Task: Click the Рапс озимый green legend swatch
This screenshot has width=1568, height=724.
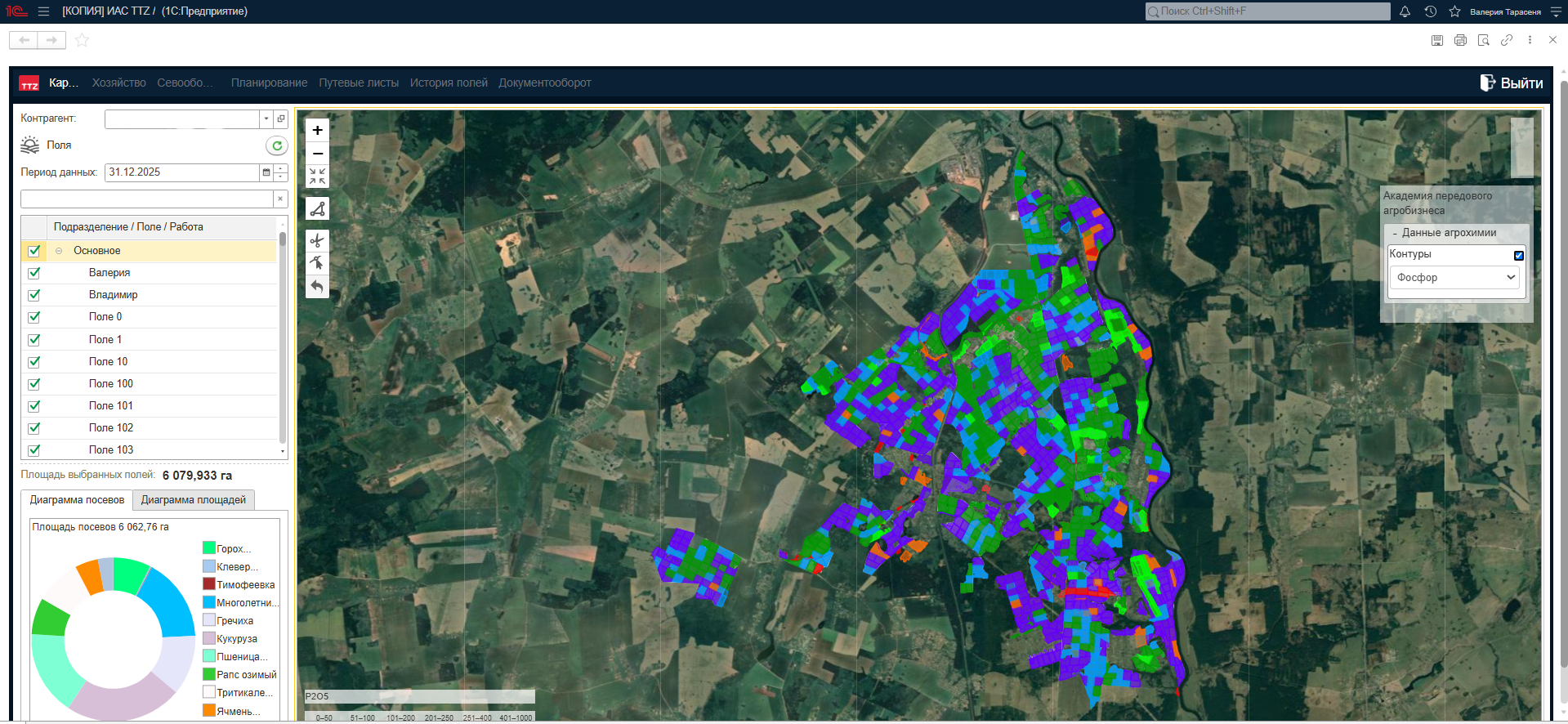Action: coord(209,674)
